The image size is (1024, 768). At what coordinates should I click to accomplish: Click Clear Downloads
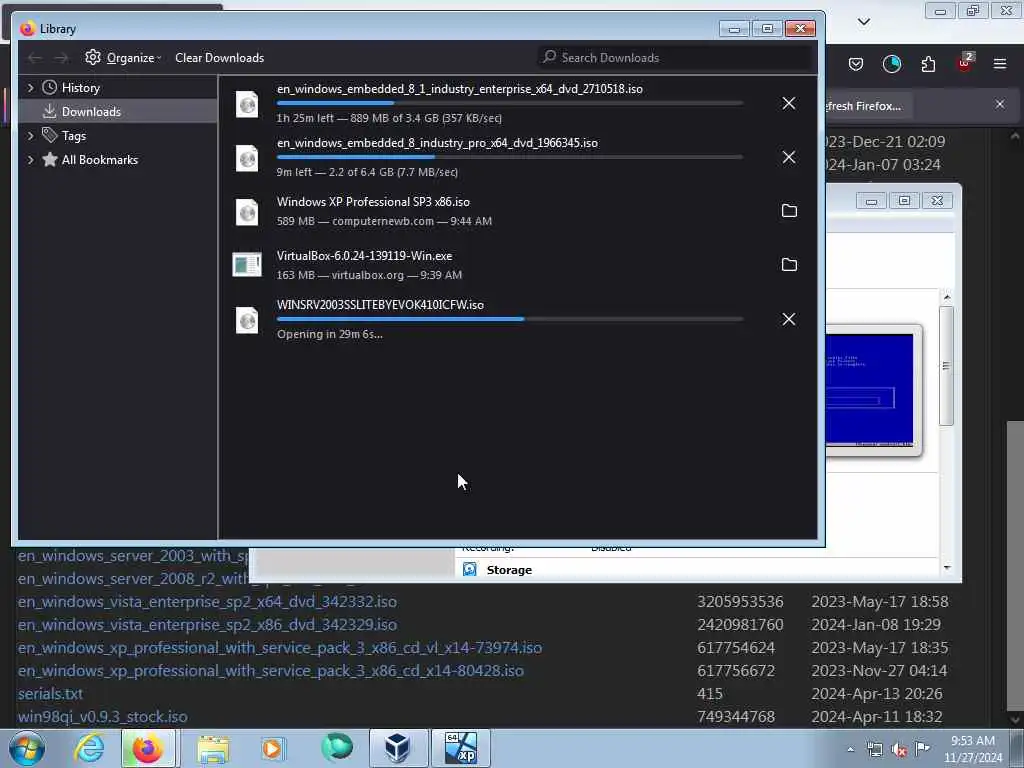pos(219,57)
